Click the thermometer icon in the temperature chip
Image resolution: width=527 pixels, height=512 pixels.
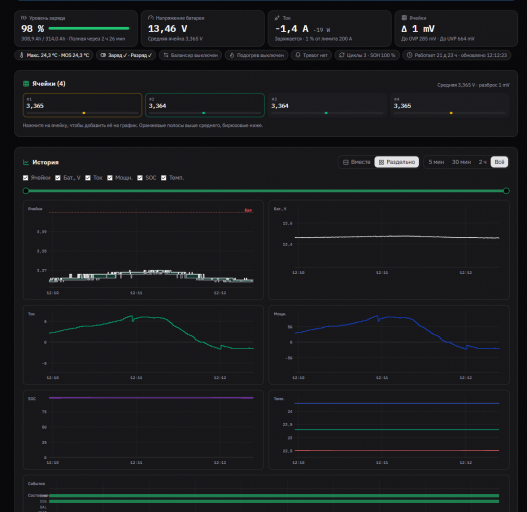pos(22,55)
